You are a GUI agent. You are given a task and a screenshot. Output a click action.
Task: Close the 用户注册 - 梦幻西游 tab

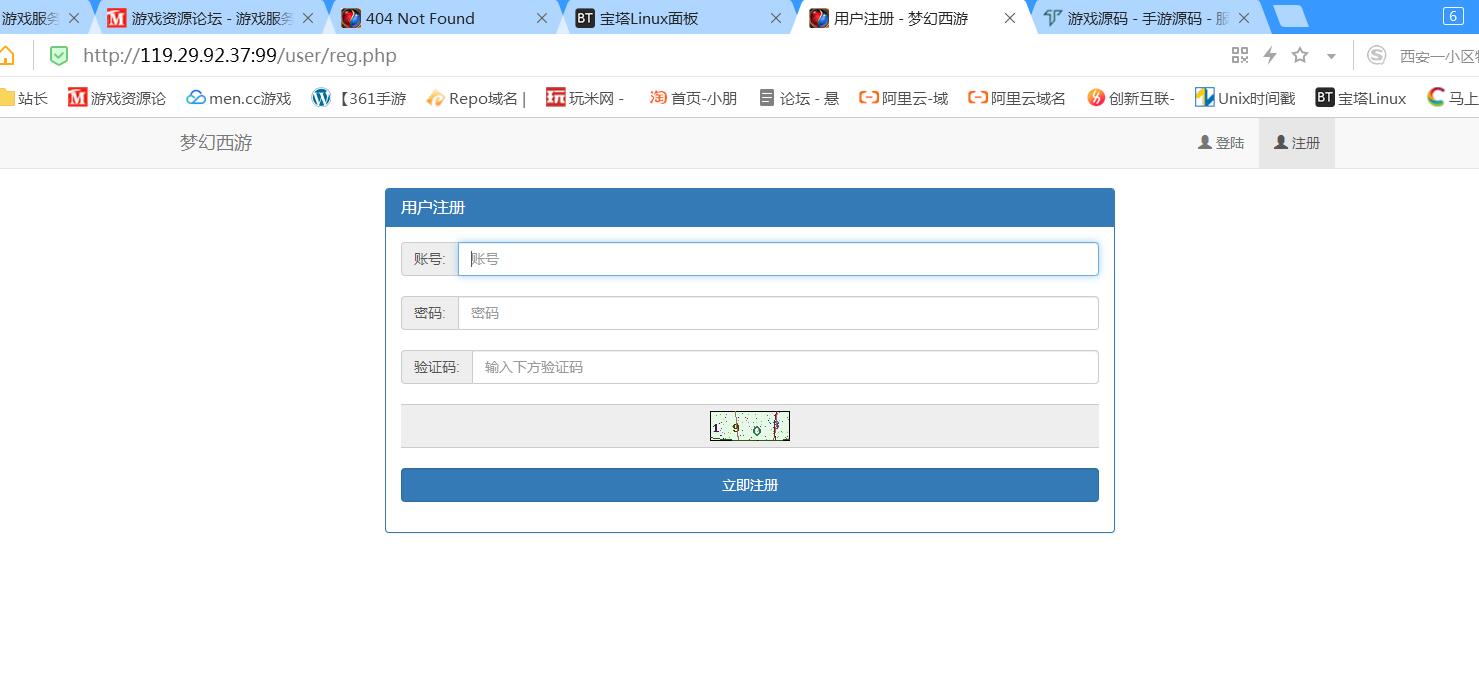pyautogui.click(x=1010, y=18)
